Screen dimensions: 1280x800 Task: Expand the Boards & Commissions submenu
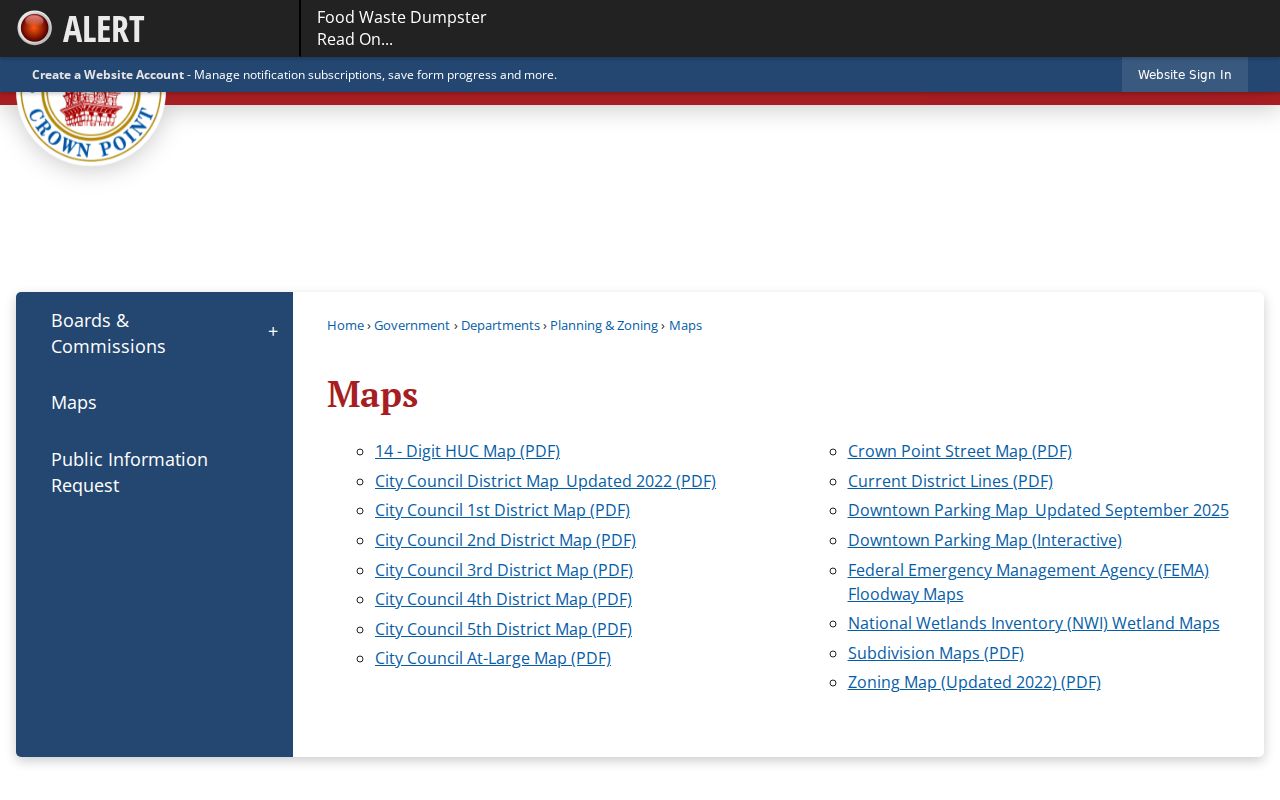coord(273,332)
